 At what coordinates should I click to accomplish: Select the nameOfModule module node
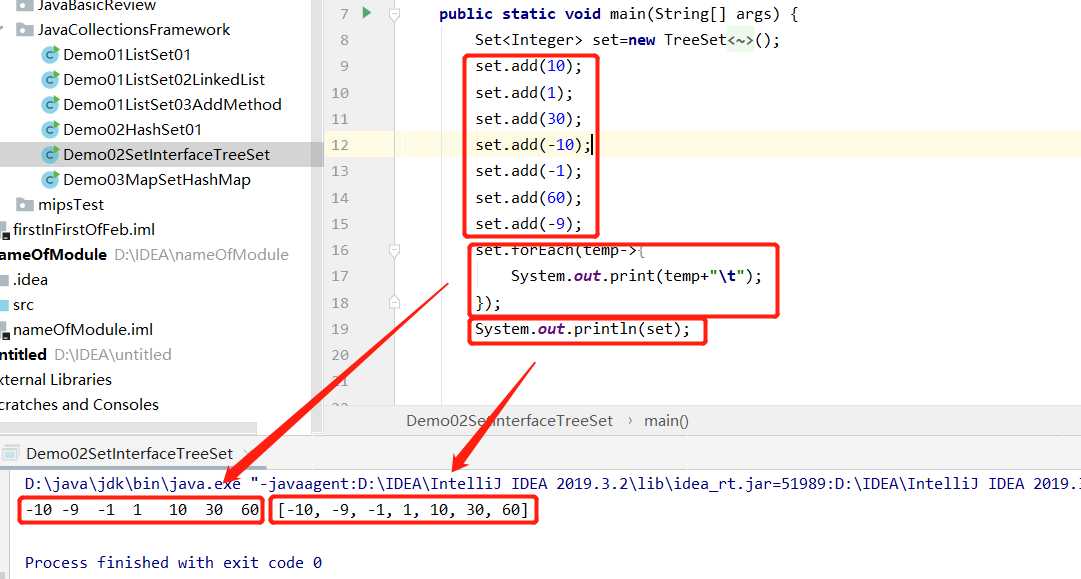click(53, 254)
